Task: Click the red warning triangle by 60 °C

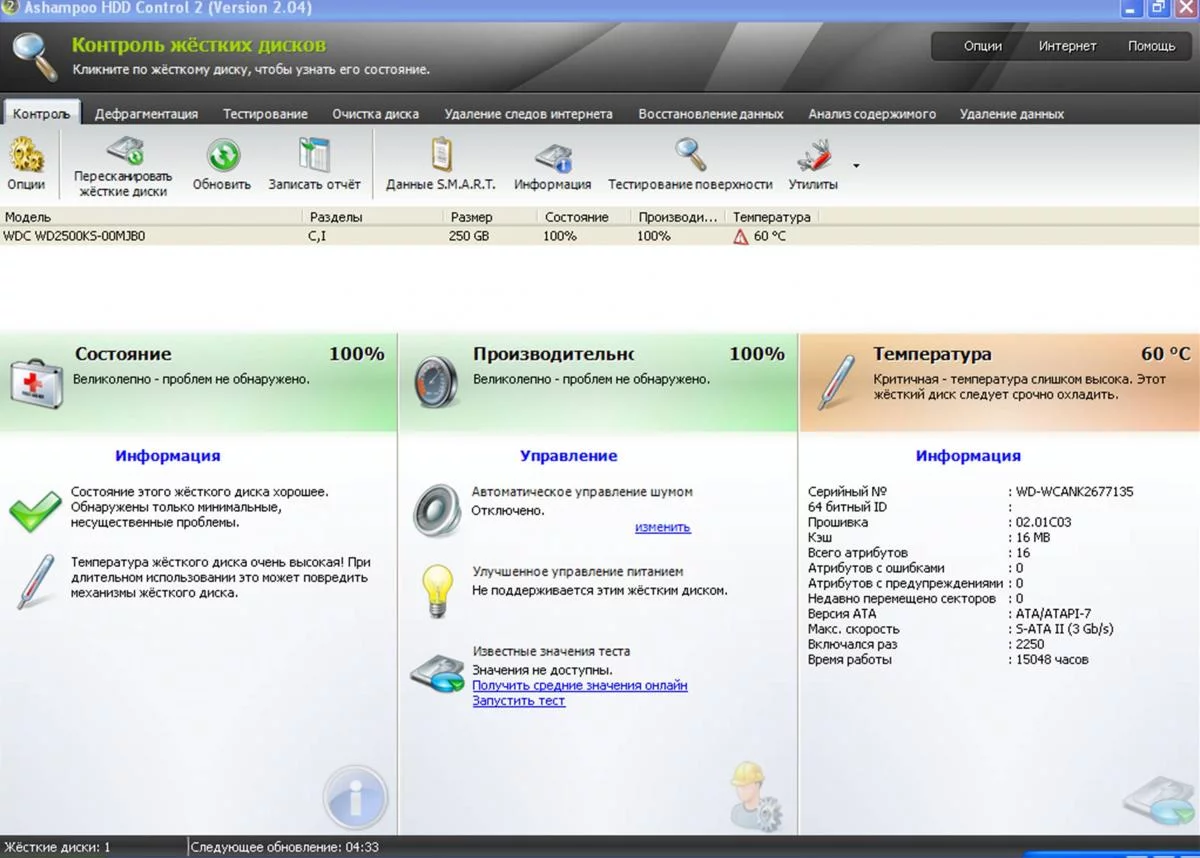Action: click(741, 236)
